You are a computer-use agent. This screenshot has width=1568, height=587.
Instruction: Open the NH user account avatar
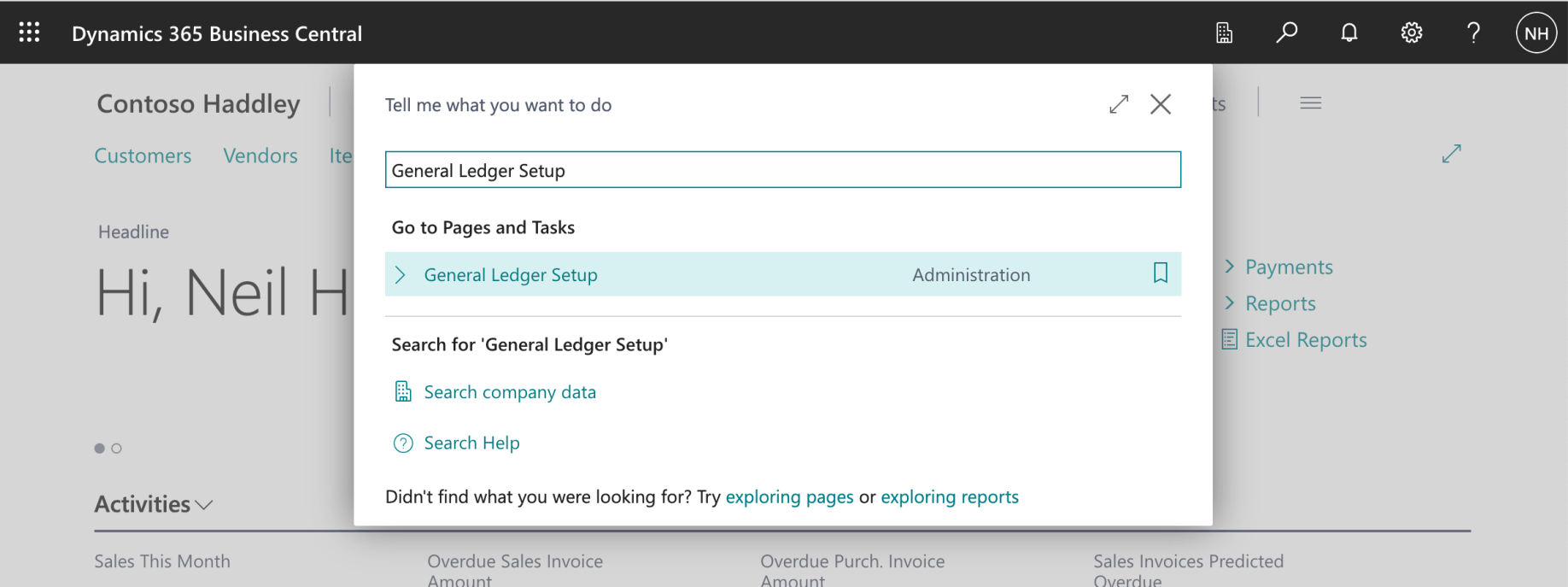[1536, 33]
